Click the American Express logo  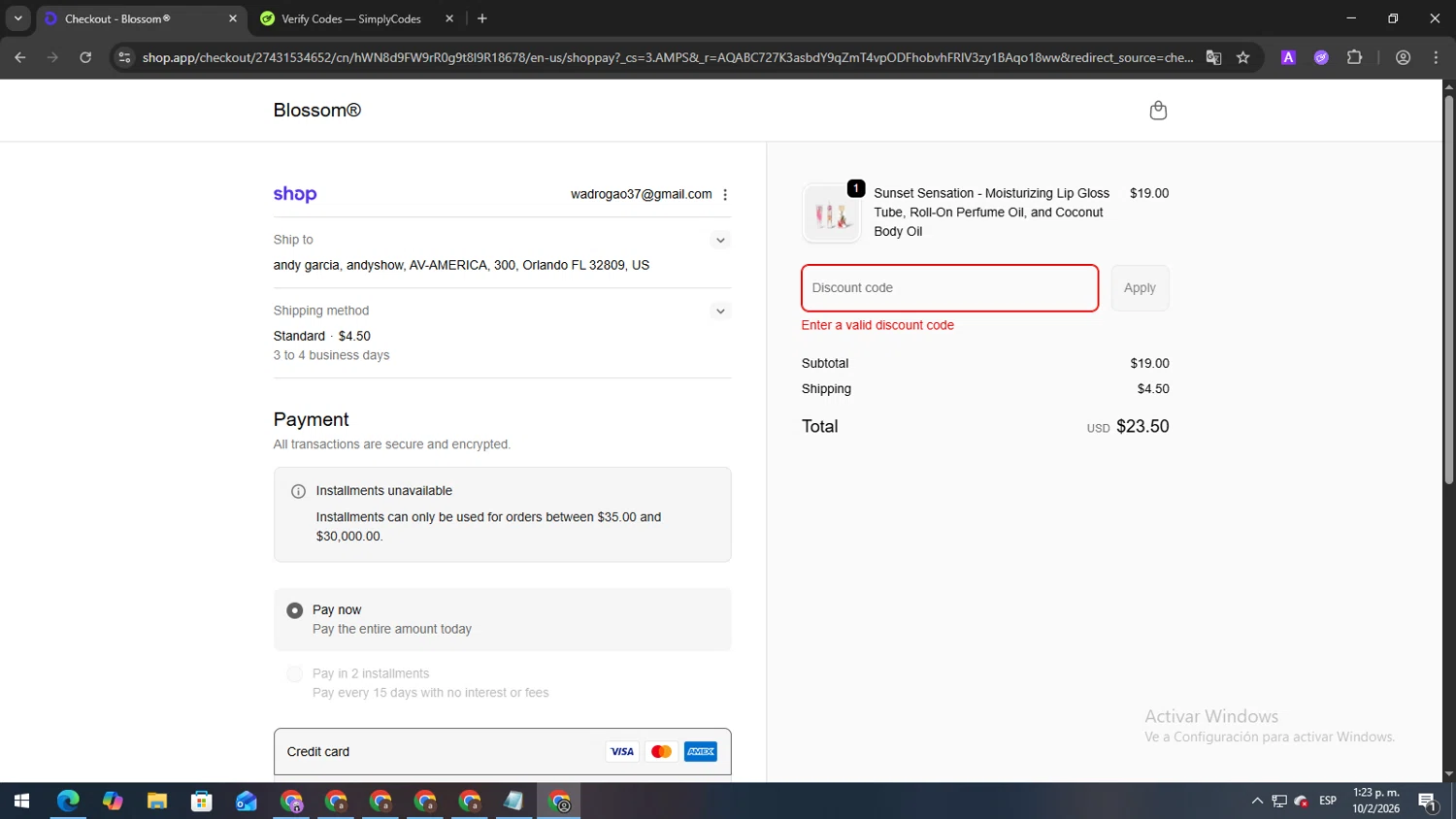701,752
